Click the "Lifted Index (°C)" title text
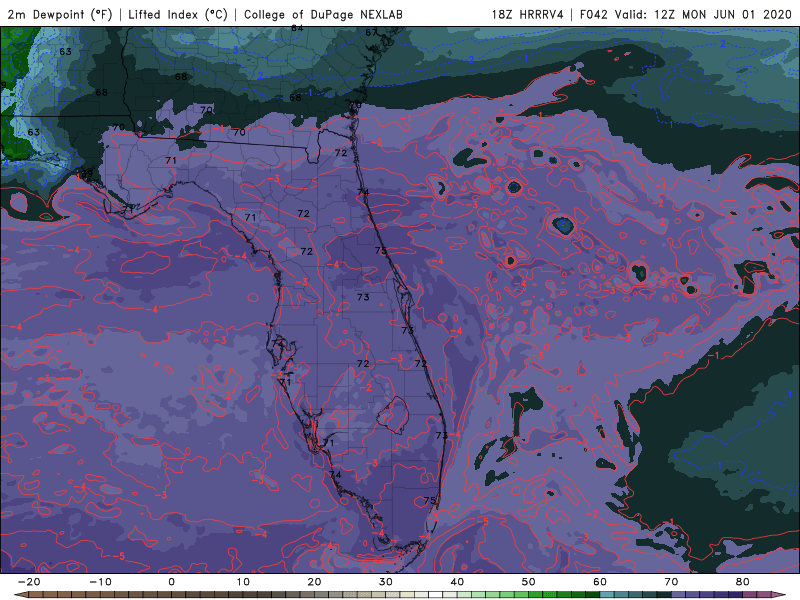The height and width of the screenshot is (600, 800). tap(178, 14)
